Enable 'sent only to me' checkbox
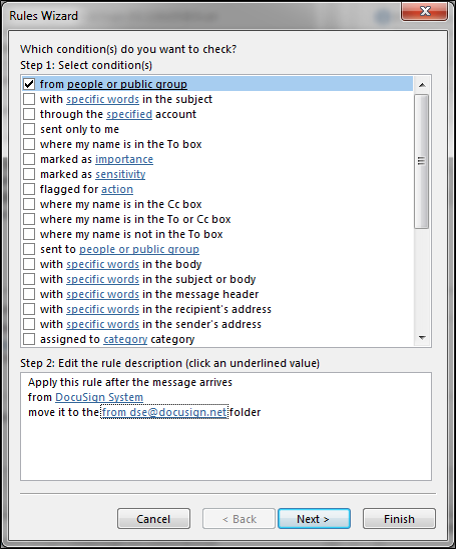 tap(29, 129)
